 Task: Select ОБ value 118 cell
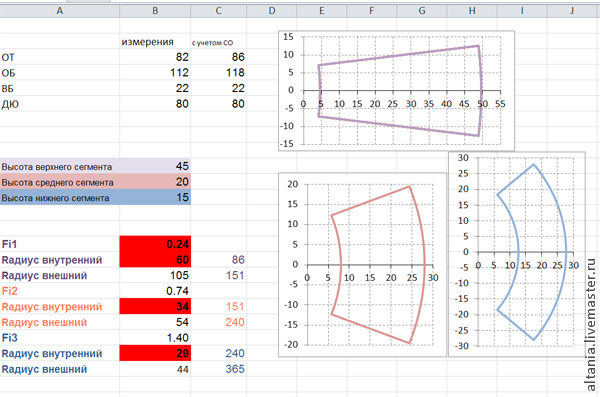(x=219, y=73)
